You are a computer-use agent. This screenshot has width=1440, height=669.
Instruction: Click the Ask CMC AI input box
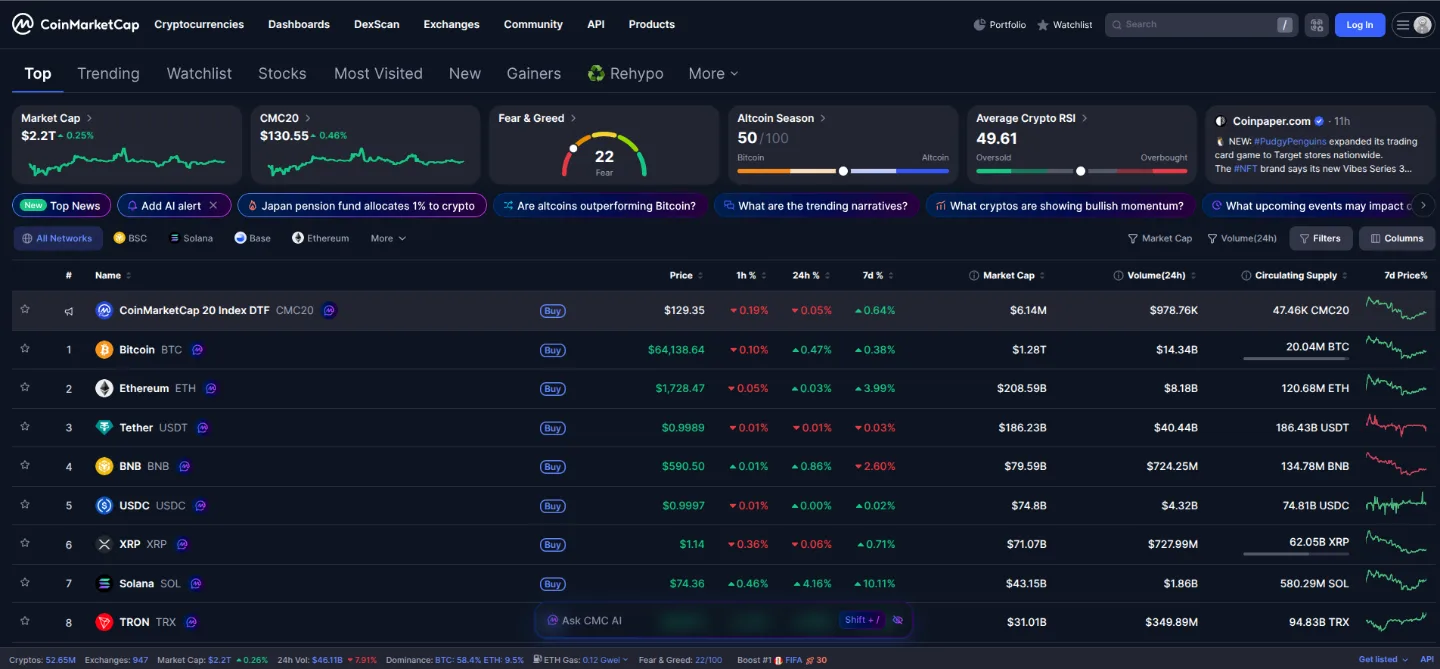[x=724, y=620]
